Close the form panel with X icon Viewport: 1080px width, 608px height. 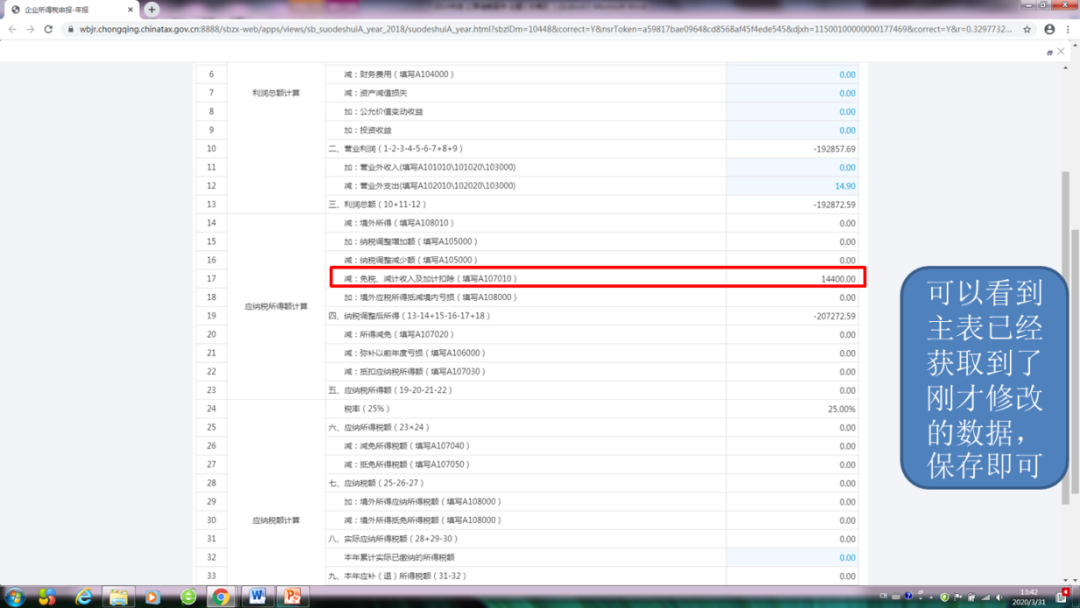pyautogui.click(x=1061, y=52)
